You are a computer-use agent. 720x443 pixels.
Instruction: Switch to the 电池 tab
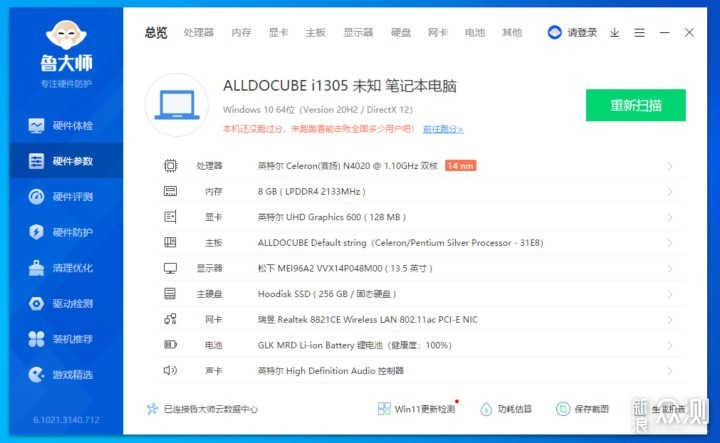[x=475, y=33]
